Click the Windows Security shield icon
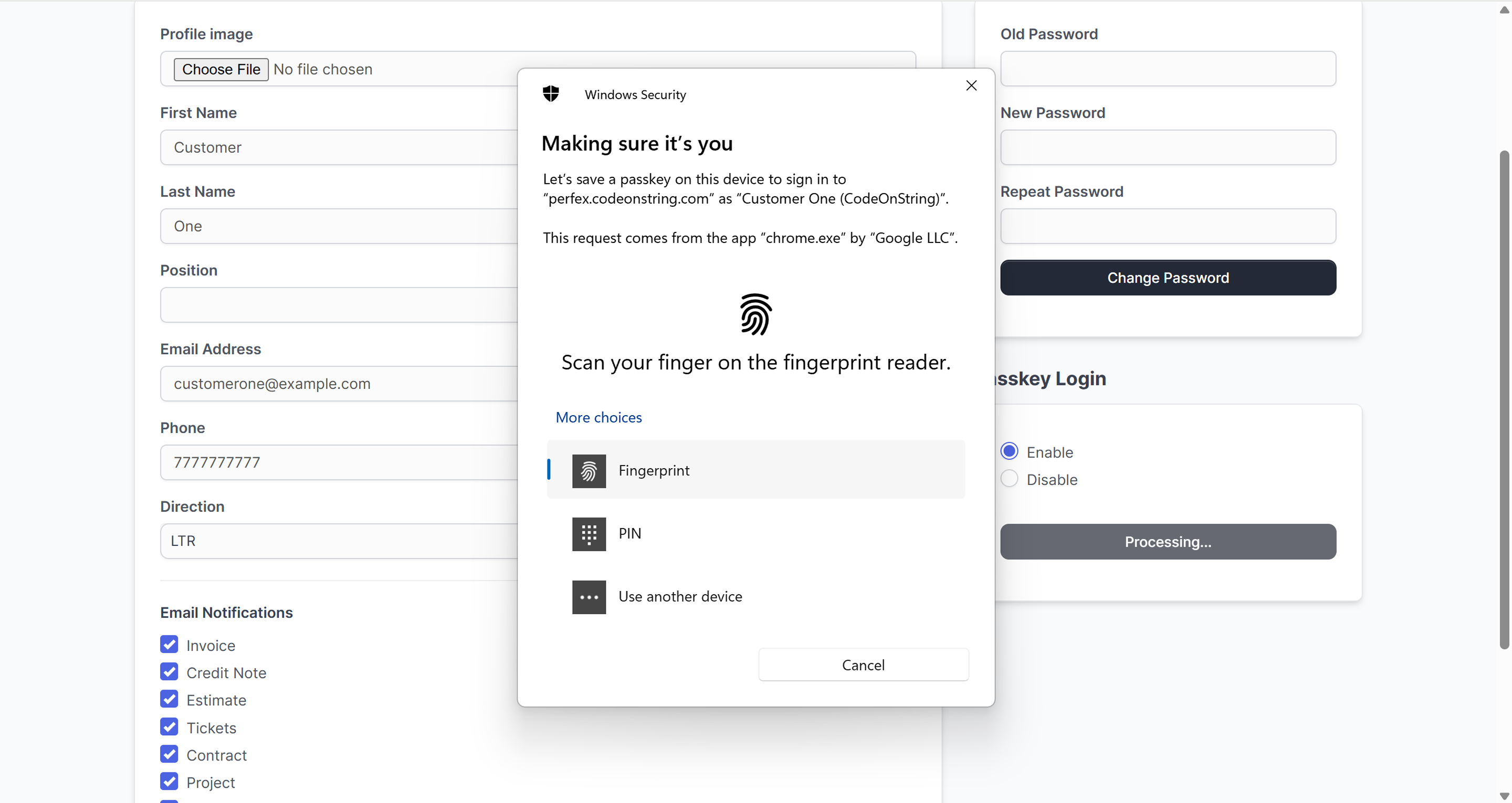This screenshot has width=1512, height=803. click(551, 94)
